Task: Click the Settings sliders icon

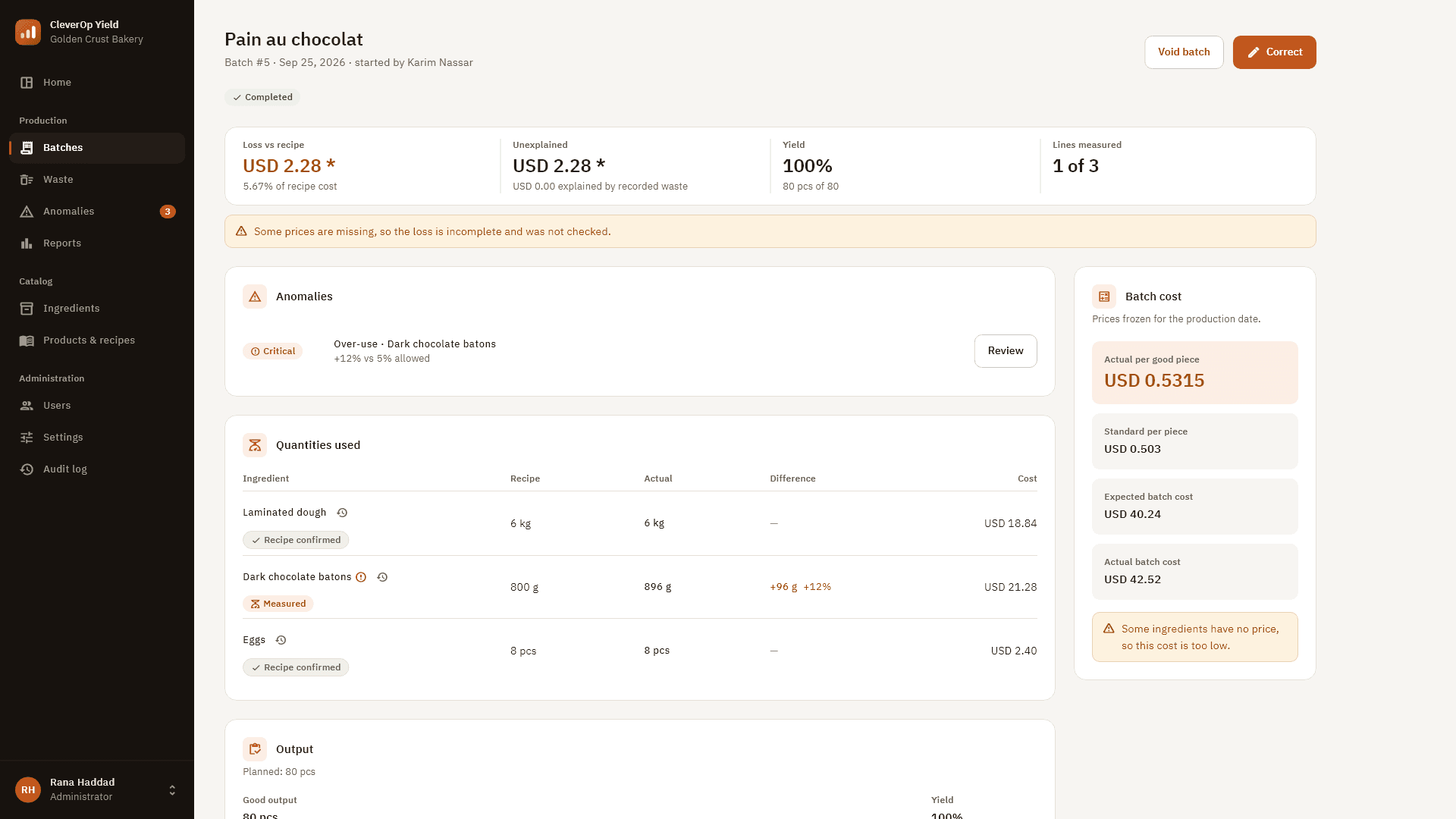Action: (27, 438)
